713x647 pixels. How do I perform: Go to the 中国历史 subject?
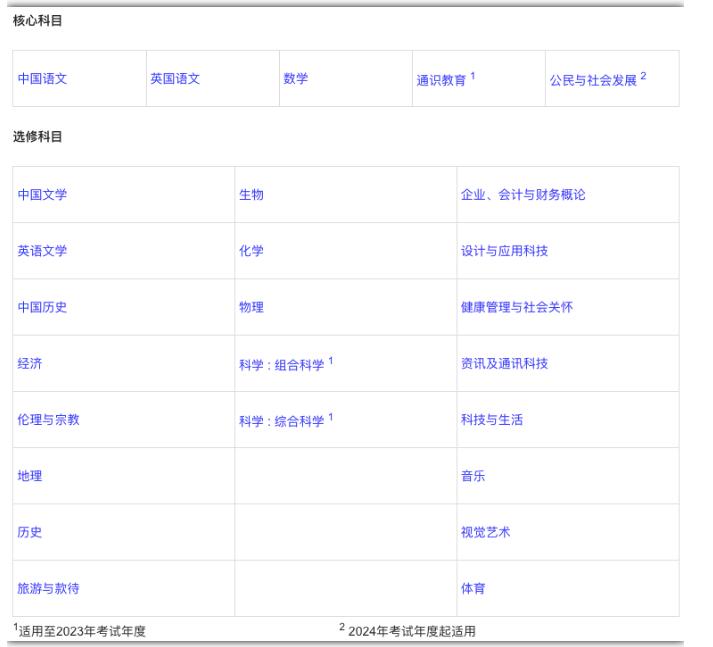coord(42,307)
